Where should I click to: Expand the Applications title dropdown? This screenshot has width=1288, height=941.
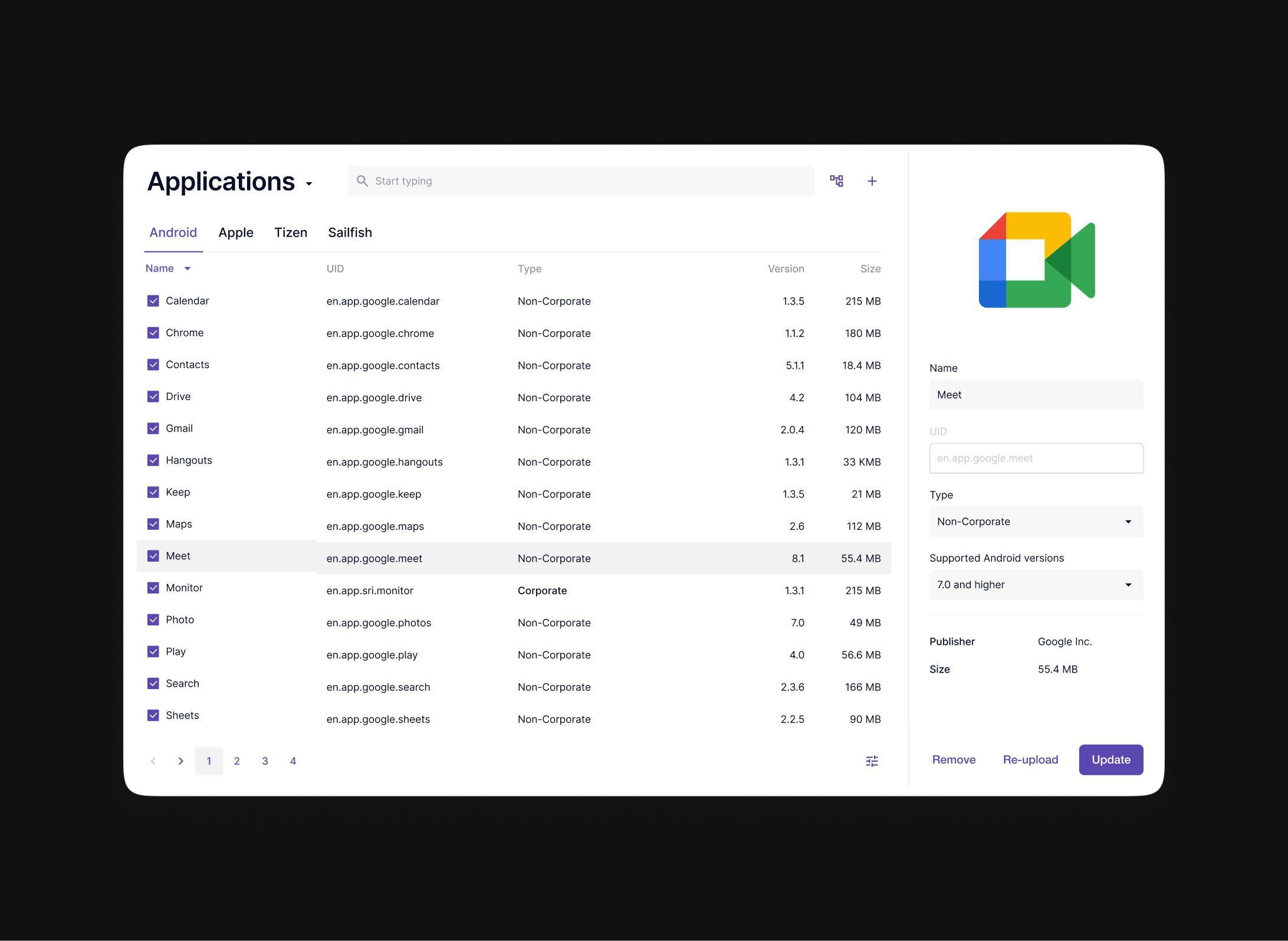click(309, 184)
